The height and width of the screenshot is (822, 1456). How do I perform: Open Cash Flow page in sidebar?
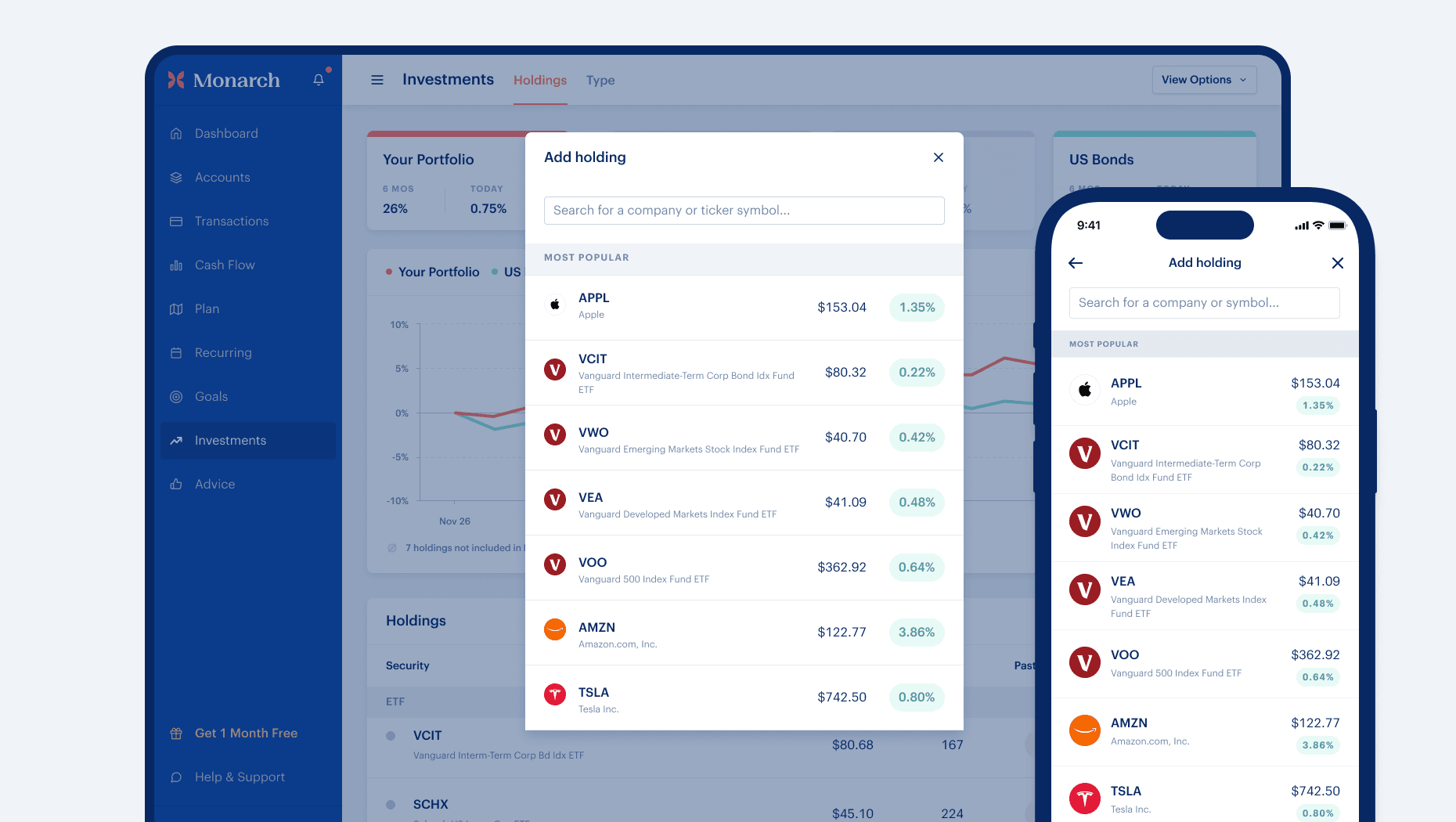(x=248, y=265)
